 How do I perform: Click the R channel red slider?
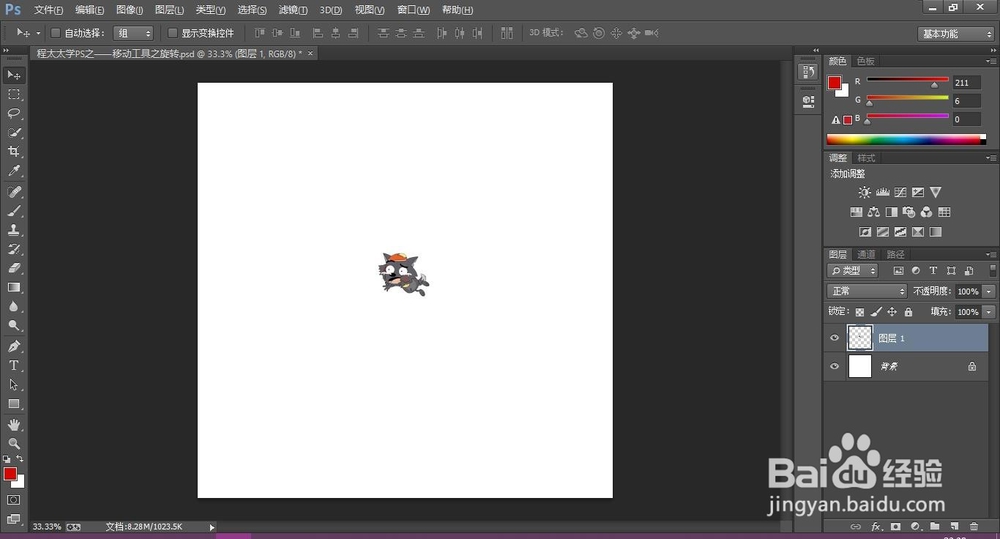point(908,80)
